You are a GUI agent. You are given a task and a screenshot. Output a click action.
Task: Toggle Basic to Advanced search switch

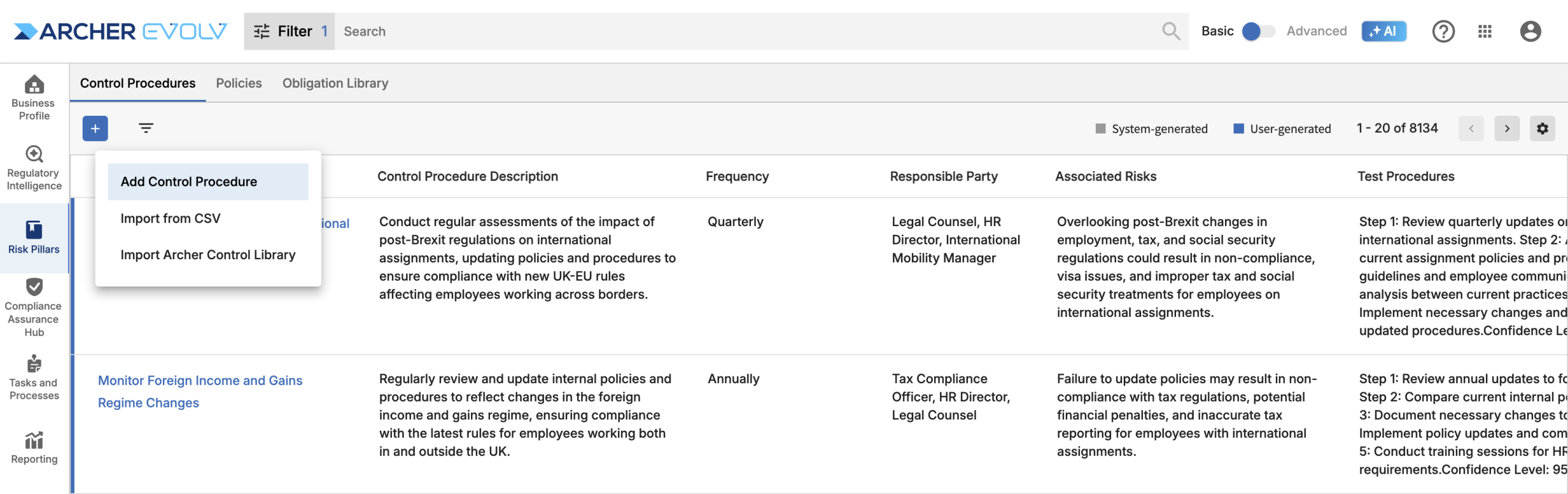point(1258,31)
